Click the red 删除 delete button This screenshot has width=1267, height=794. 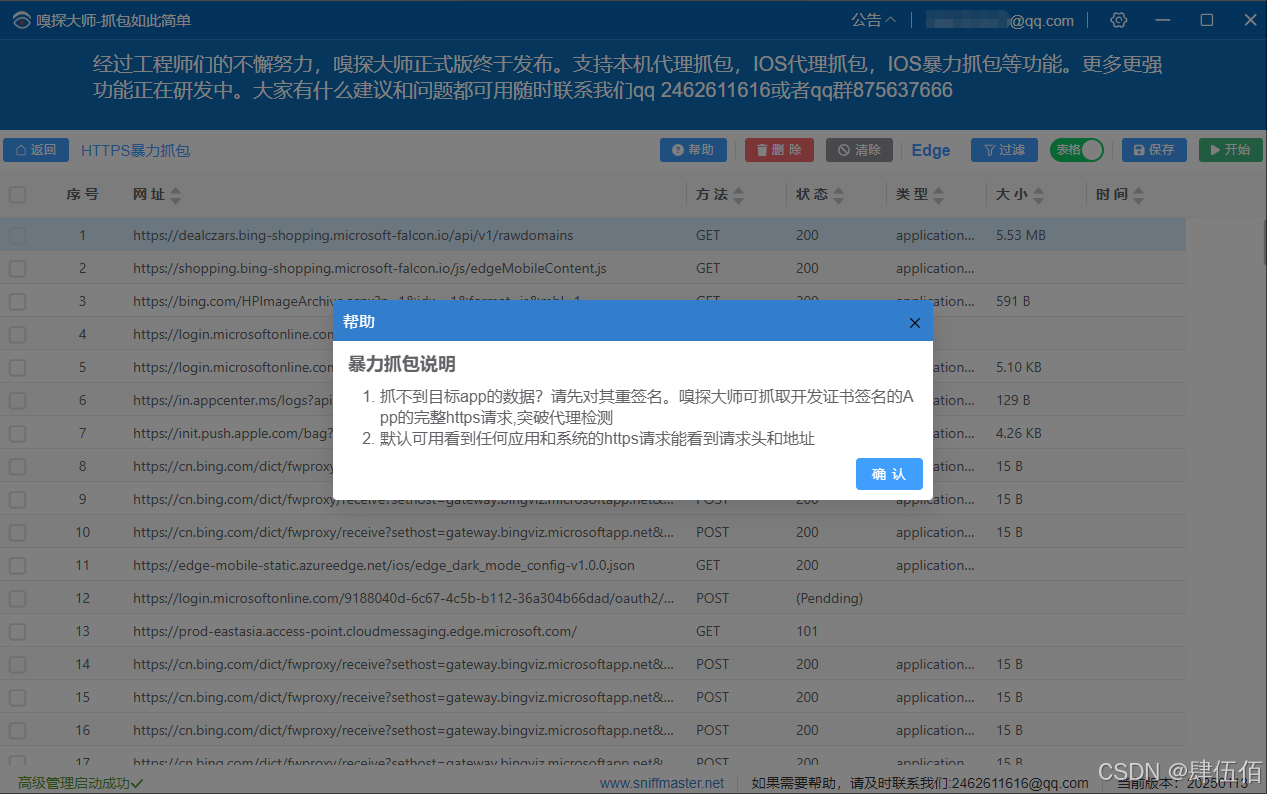point(779,150)
